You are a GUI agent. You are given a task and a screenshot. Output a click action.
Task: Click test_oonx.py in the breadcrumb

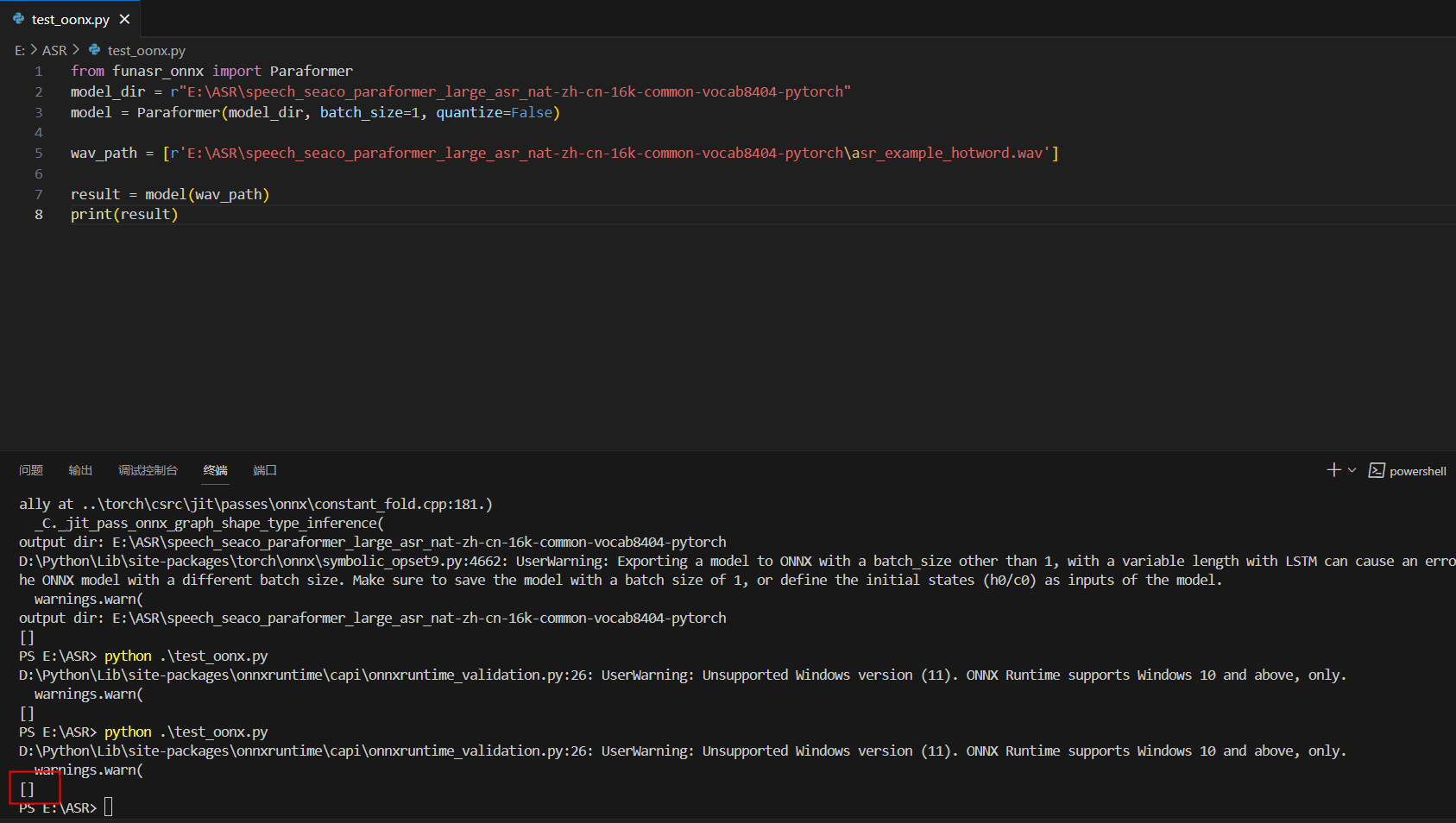point(146,50)
